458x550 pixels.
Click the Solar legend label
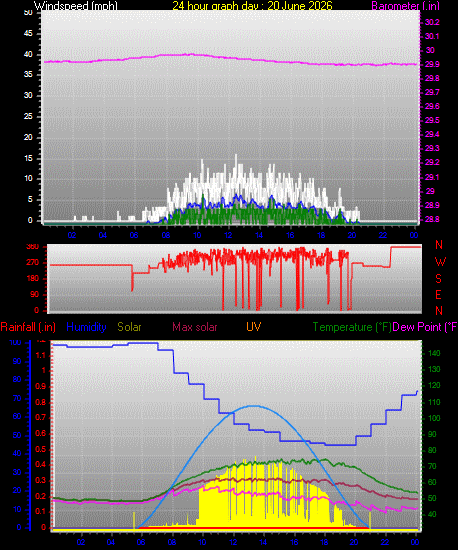point(129,327)
